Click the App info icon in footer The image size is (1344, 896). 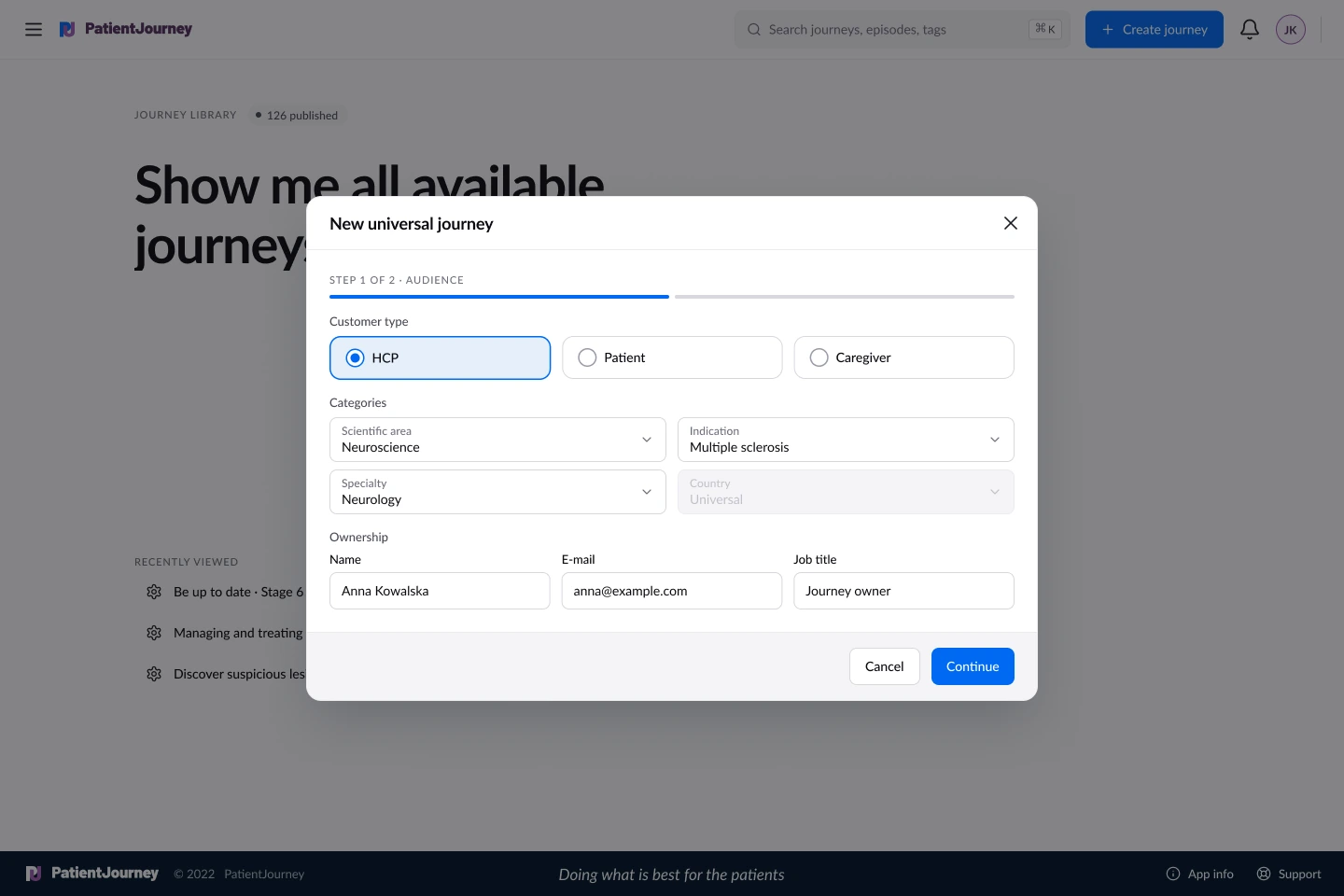coord(1173,874)
